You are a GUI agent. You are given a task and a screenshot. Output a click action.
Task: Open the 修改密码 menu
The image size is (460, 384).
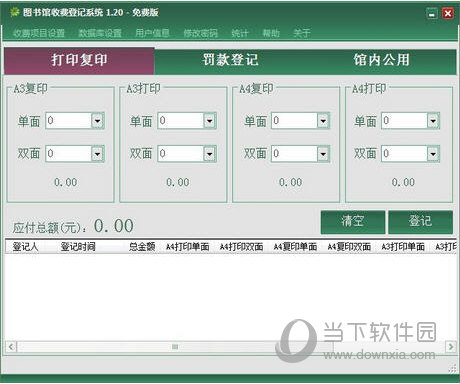[x=201, y=33]
